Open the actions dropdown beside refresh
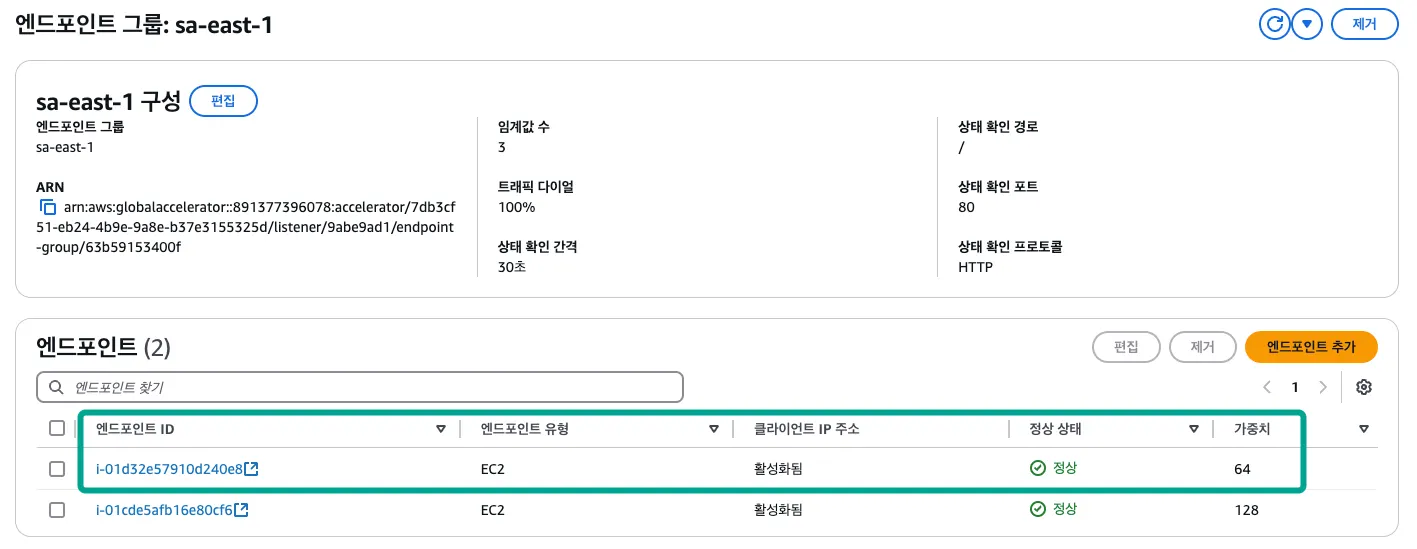The width and height of the screenshot is (1417, 549). pyautogui.click(x=1307, y=24)
